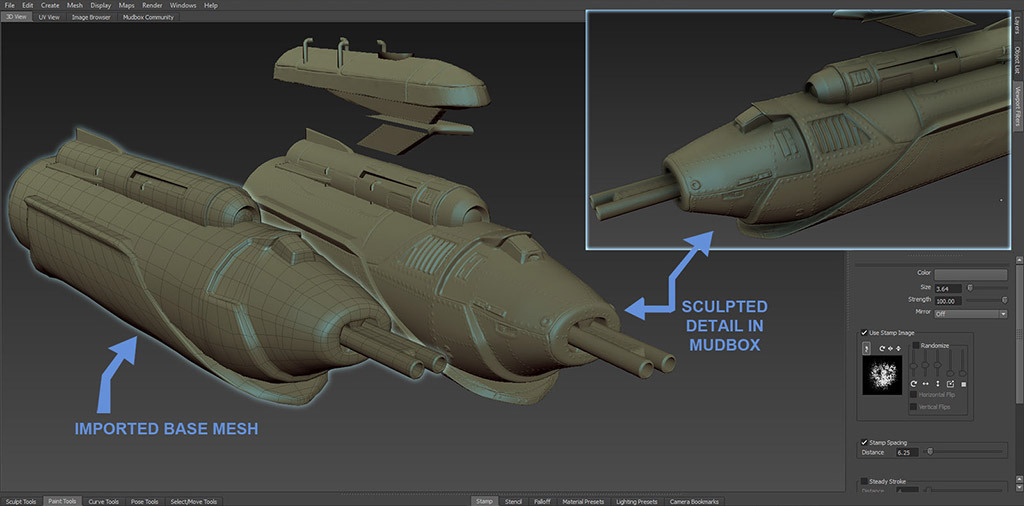Click the properties panel vertical scrollbar thumb
The image size is (1024, 506).
tap(1019, 334)
